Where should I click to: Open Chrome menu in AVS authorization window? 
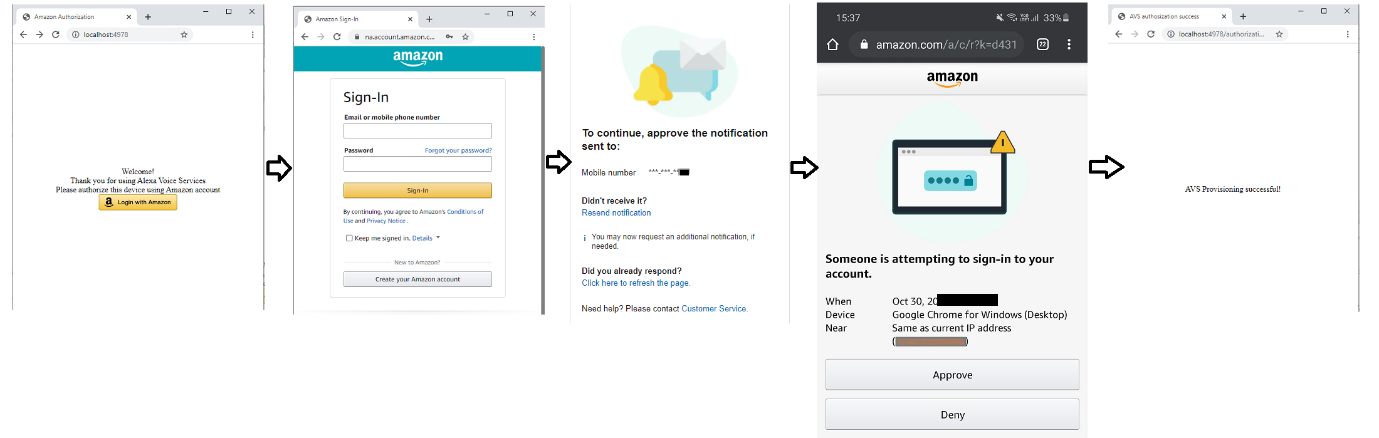[x=1346, y=34]
